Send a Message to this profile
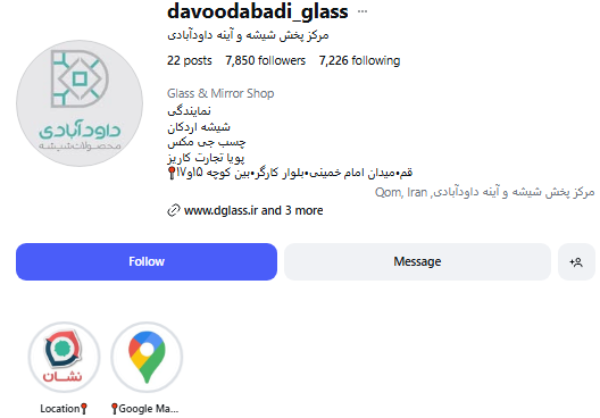 coord(417,262)
